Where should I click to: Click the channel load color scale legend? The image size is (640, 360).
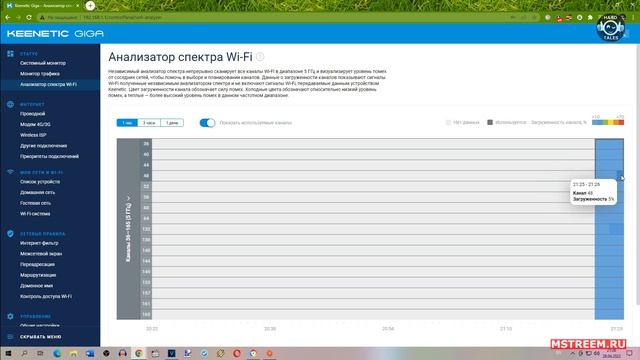608,122
